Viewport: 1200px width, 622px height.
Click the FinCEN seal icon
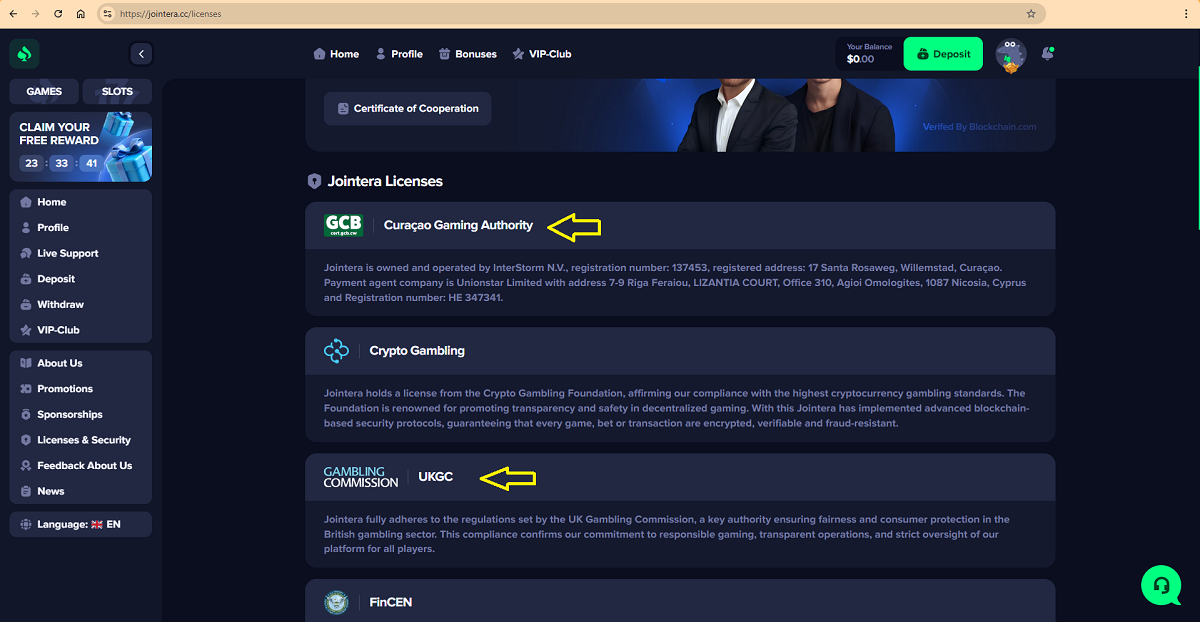click(x=336, y=602)
